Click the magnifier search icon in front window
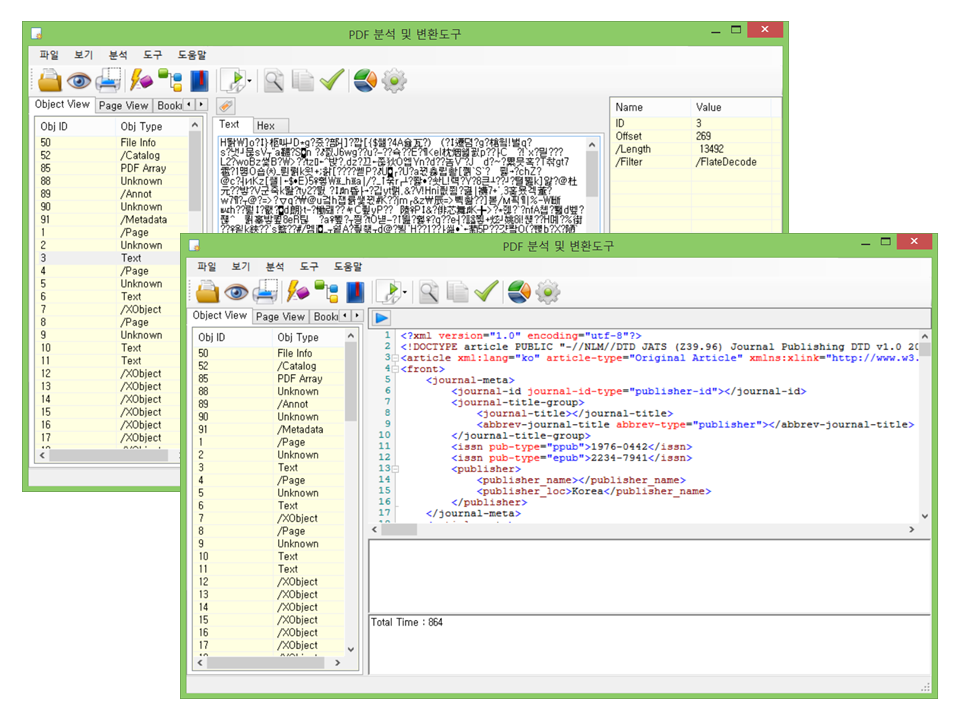Screen dimensions: 960x720 429,292
